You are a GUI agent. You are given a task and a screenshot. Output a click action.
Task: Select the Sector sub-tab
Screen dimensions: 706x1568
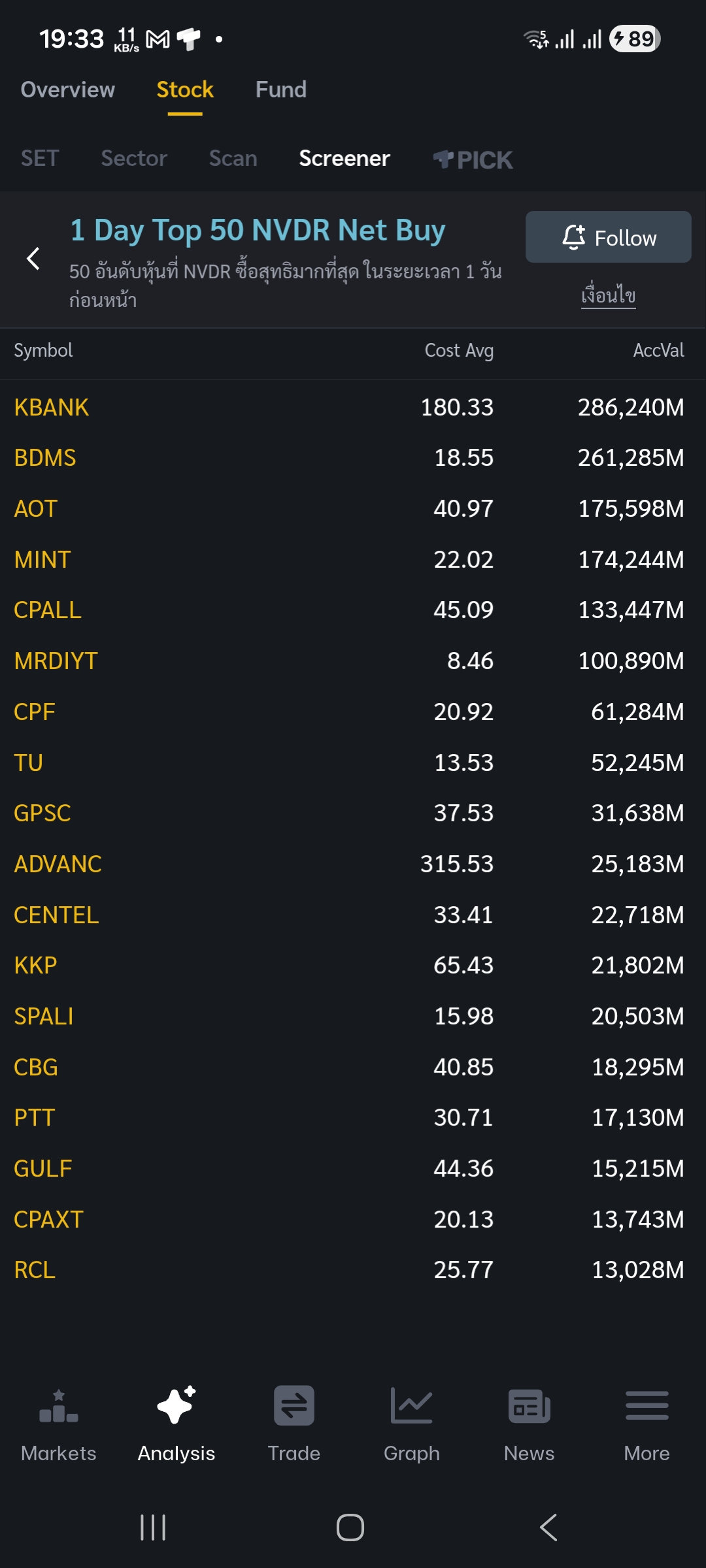coord(134,158)
